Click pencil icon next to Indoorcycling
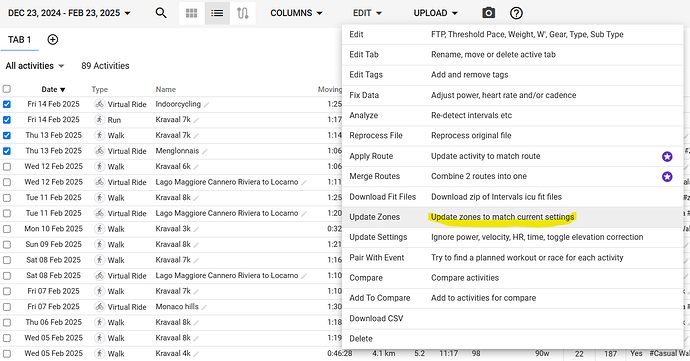The image size is (690, 361). click(206, 105)
